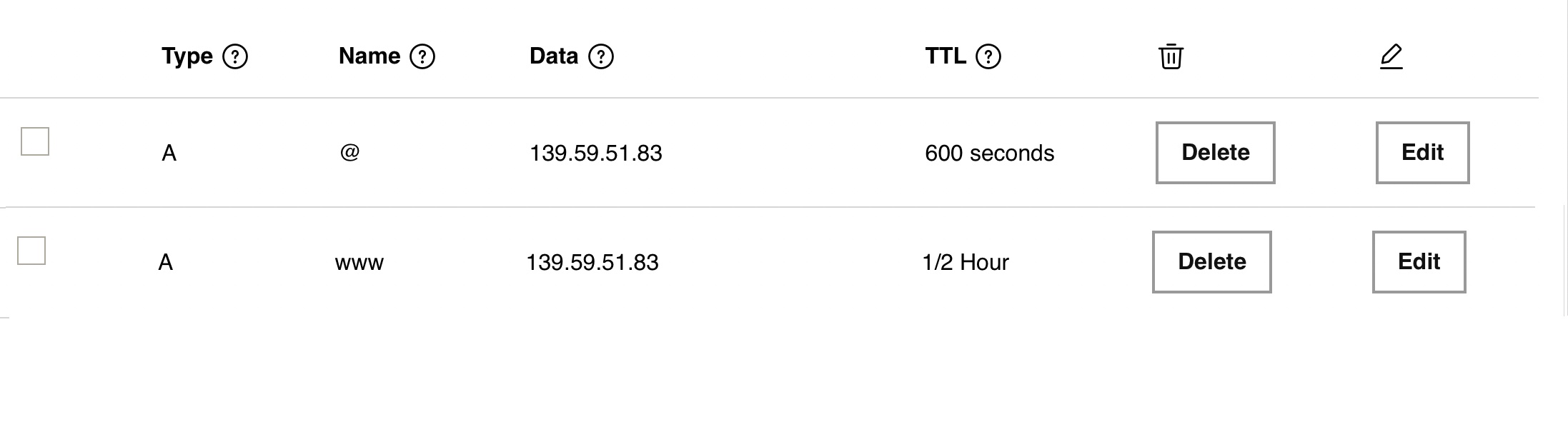Select the checkbox for the @ record

click(35, 141)
